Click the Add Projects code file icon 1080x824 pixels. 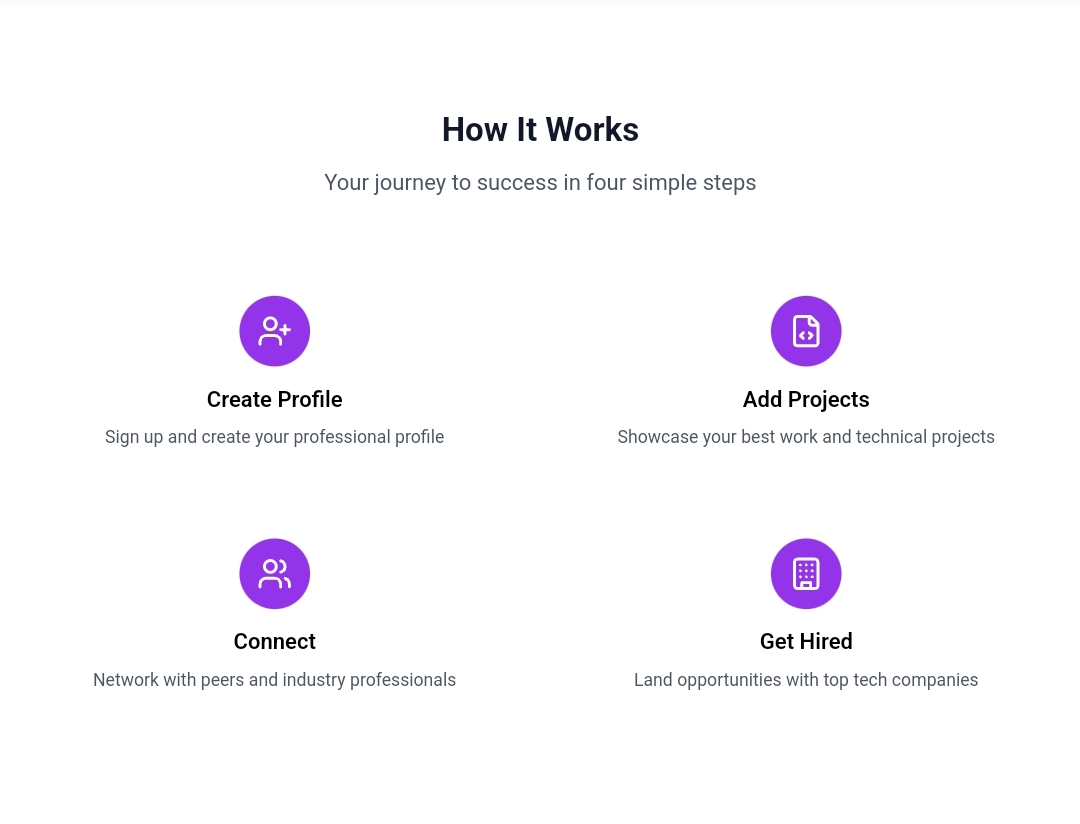click(806, 331)
